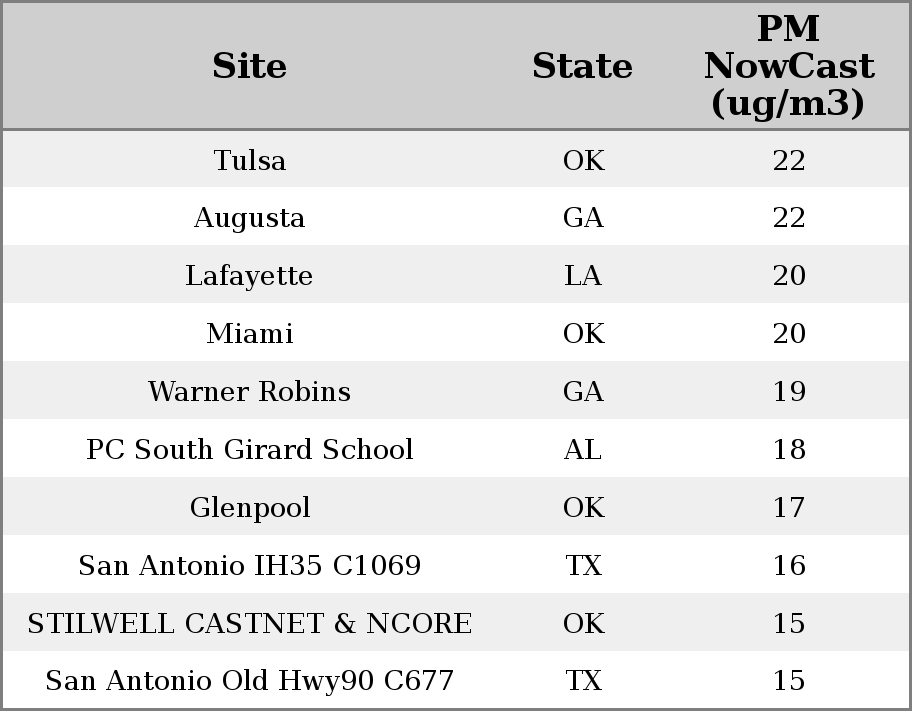This screenshot has height=711, width=912.
Task: Click the Site column header
Action: tap(250, 66)
